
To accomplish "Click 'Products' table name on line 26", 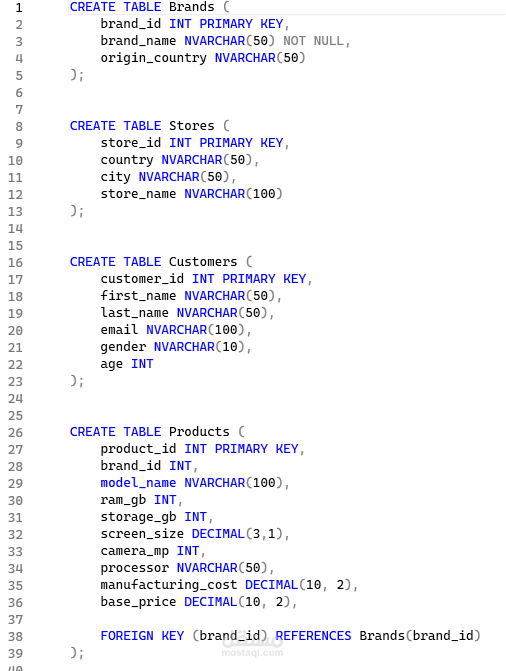I will [x=199, y=432].
